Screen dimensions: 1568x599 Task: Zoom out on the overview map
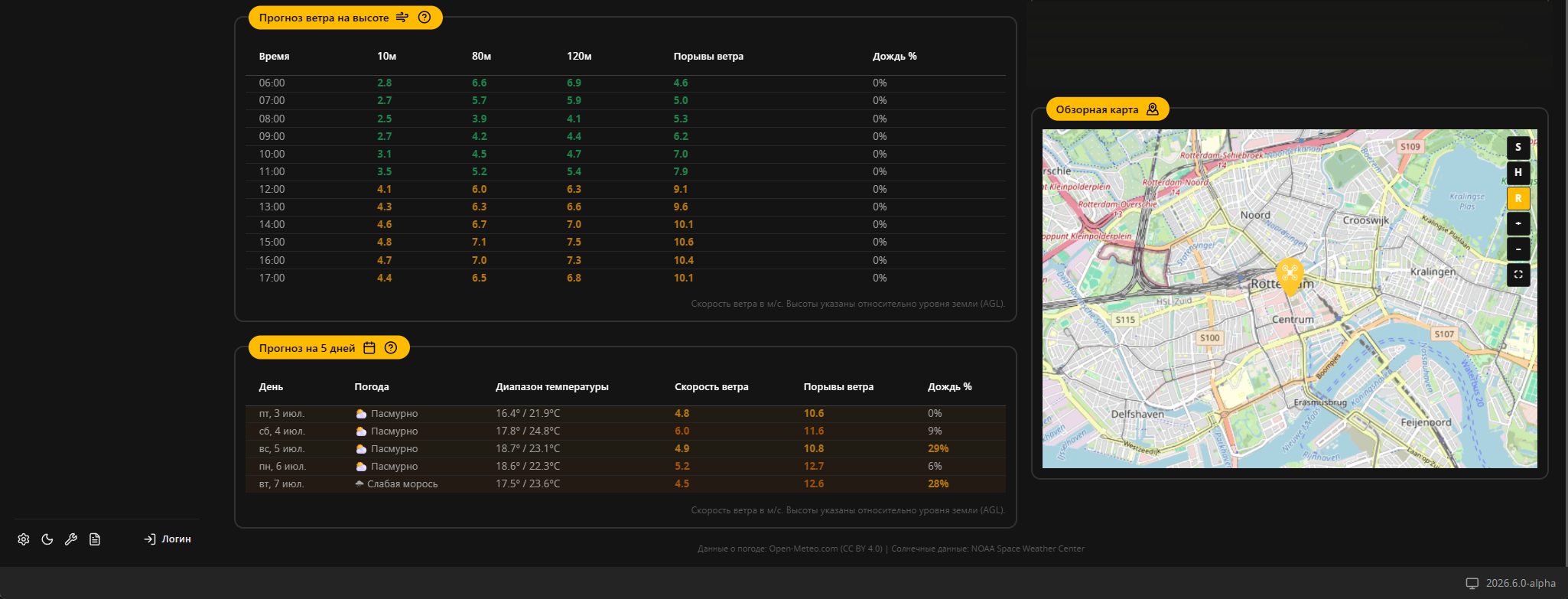pos(1518,249)
